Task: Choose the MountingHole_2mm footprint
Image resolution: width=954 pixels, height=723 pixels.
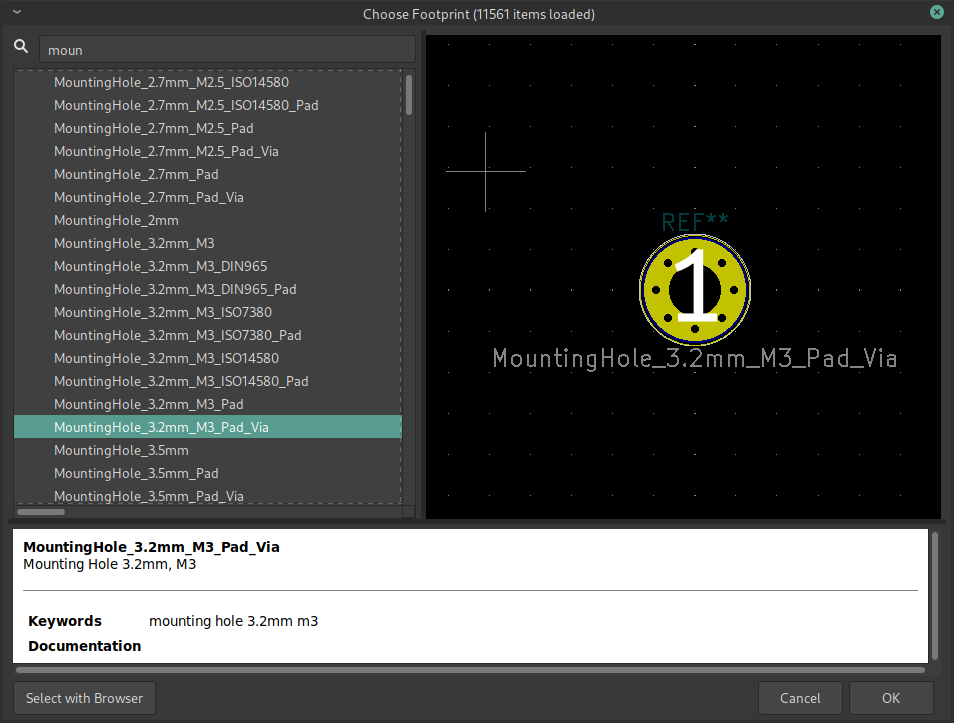Action: [116, 220]
